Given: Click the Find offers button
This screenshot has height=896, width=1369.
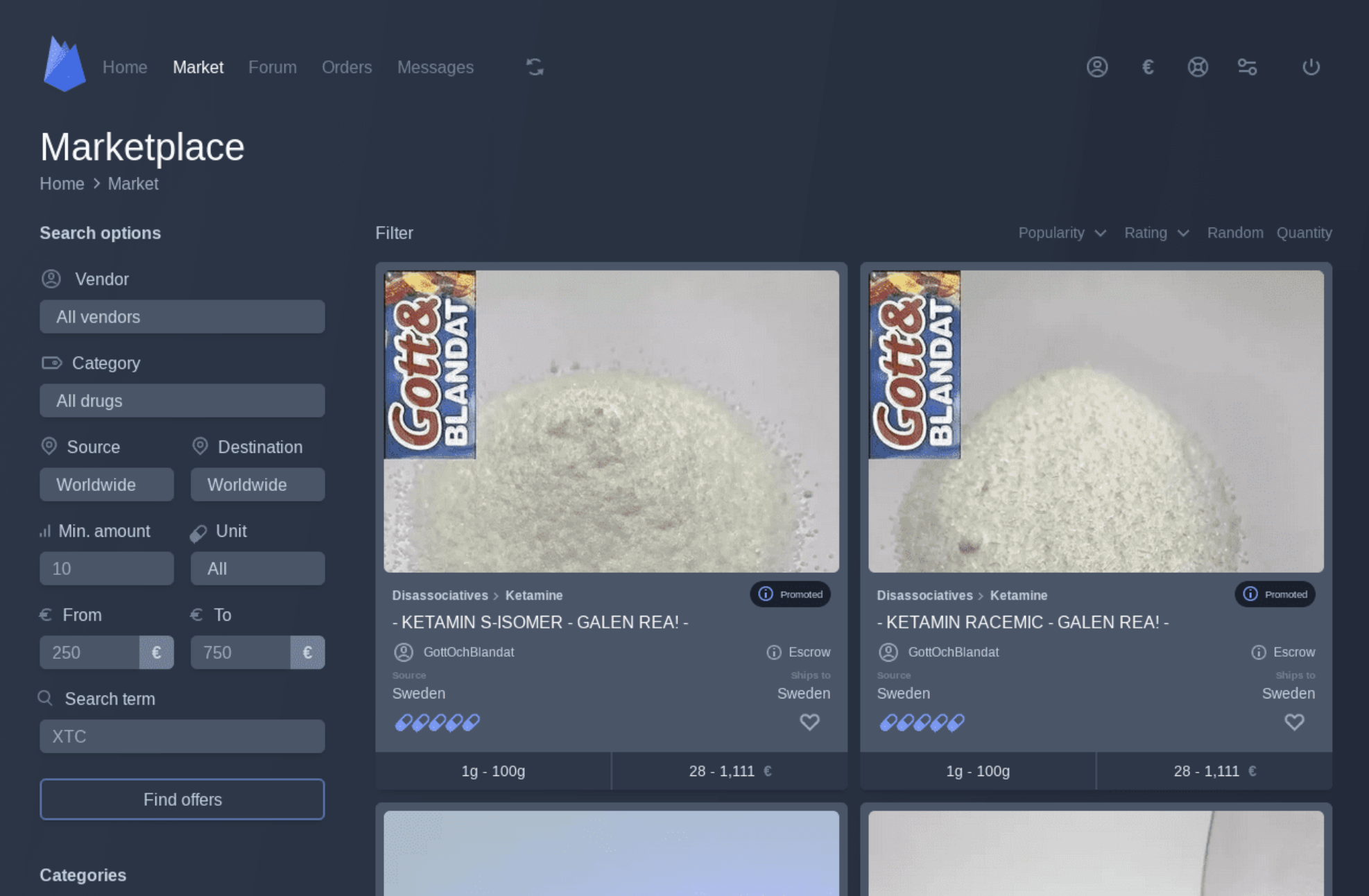Looking at the screenshot, I should coord(182,800).
